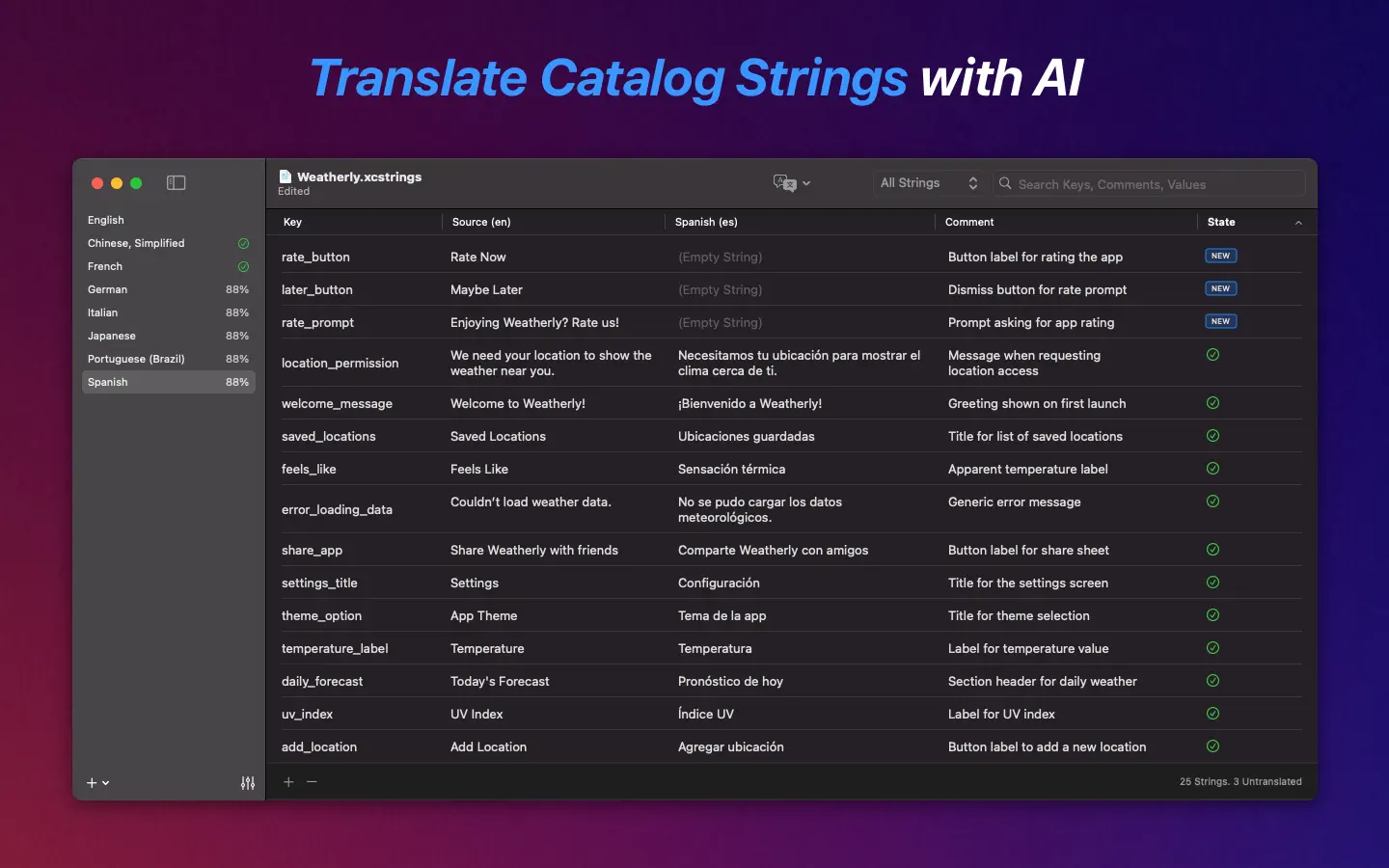The width and height of the screenshot is (1389, 868).
Task: Click translated checkmark for location_permission row
Action: click(x=1212, y=355)
